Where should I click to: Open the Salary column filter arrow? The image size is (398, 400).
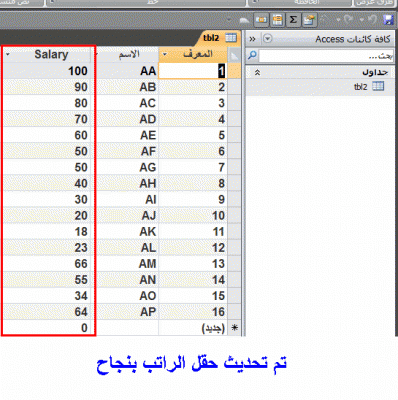click(8, 54)
